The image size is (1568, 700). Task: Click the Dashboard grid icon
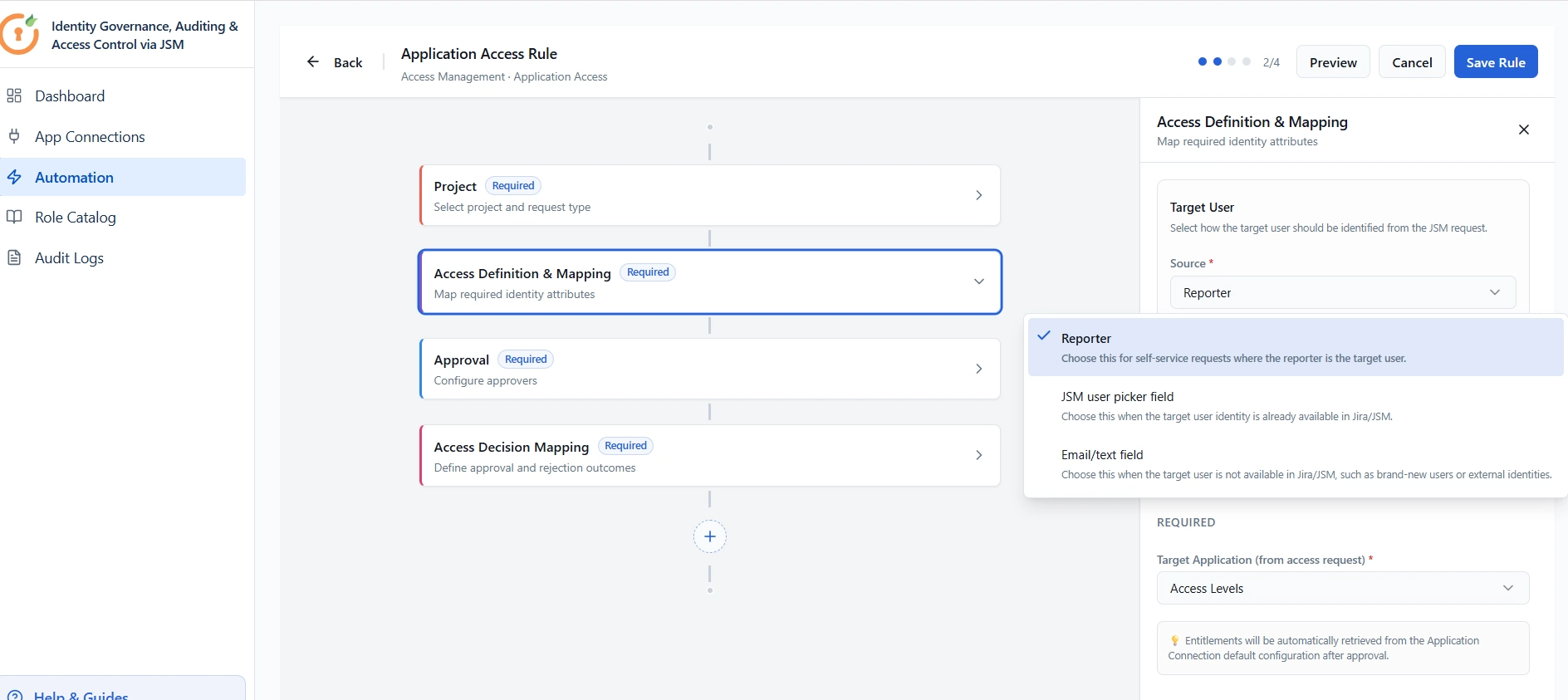[14, 95]
